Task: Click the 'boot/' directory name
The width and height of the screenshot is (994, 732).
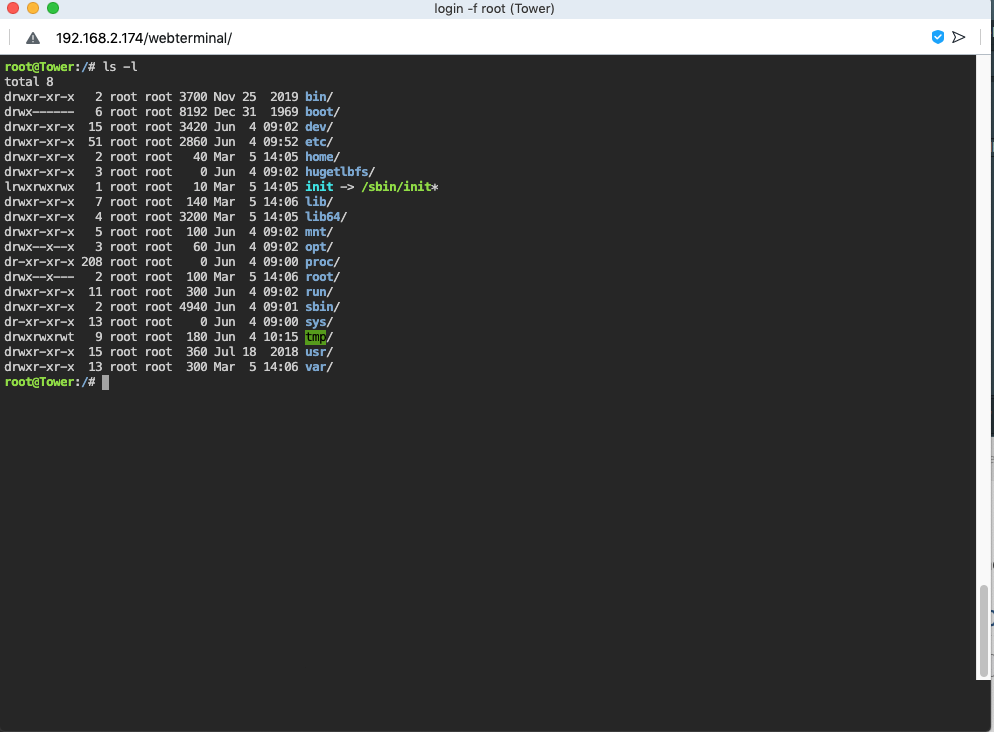Action: point(322,112)
